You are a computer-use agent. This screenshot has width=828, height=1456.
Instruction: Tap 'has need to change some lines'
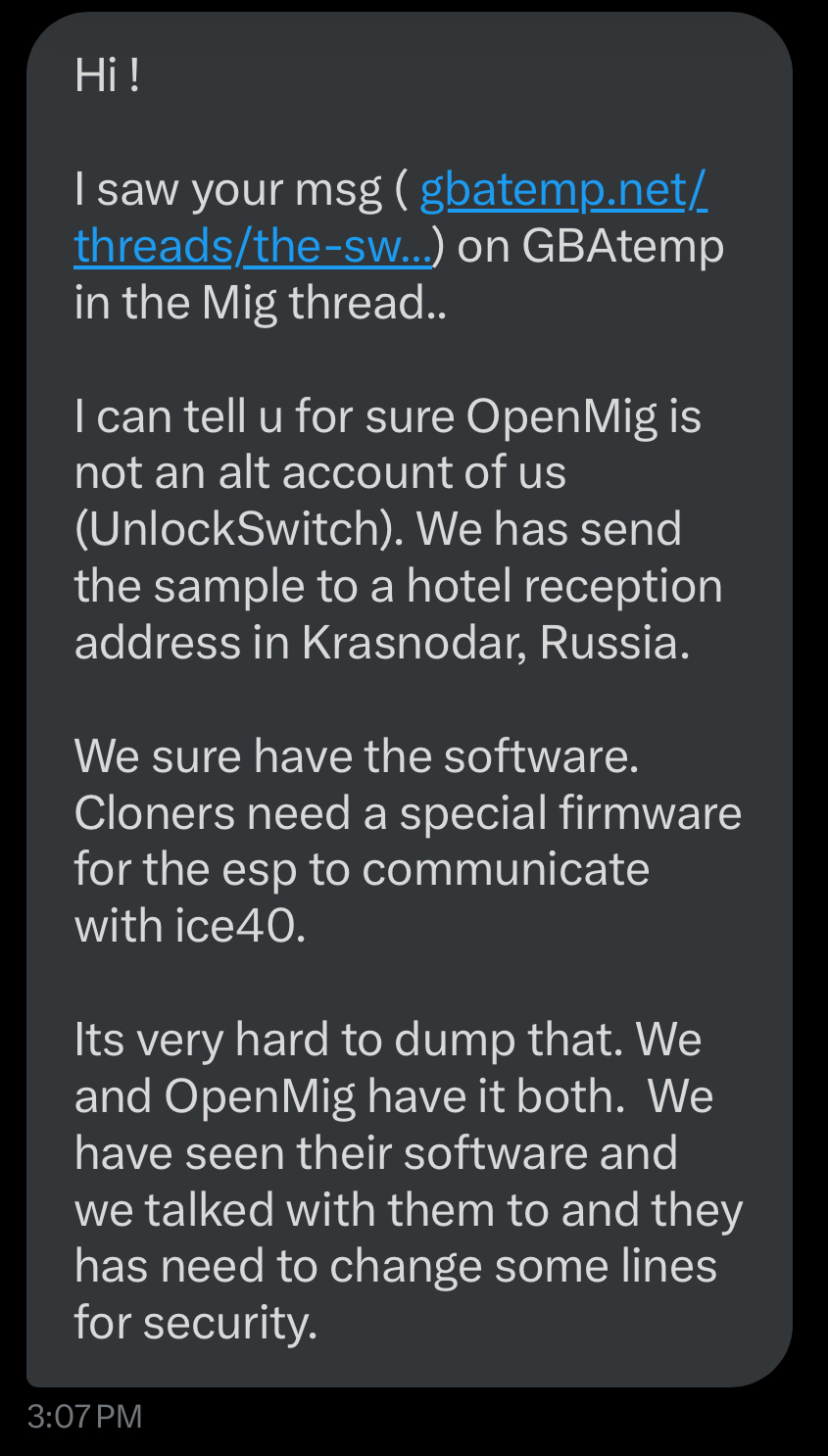[396, 1266]
